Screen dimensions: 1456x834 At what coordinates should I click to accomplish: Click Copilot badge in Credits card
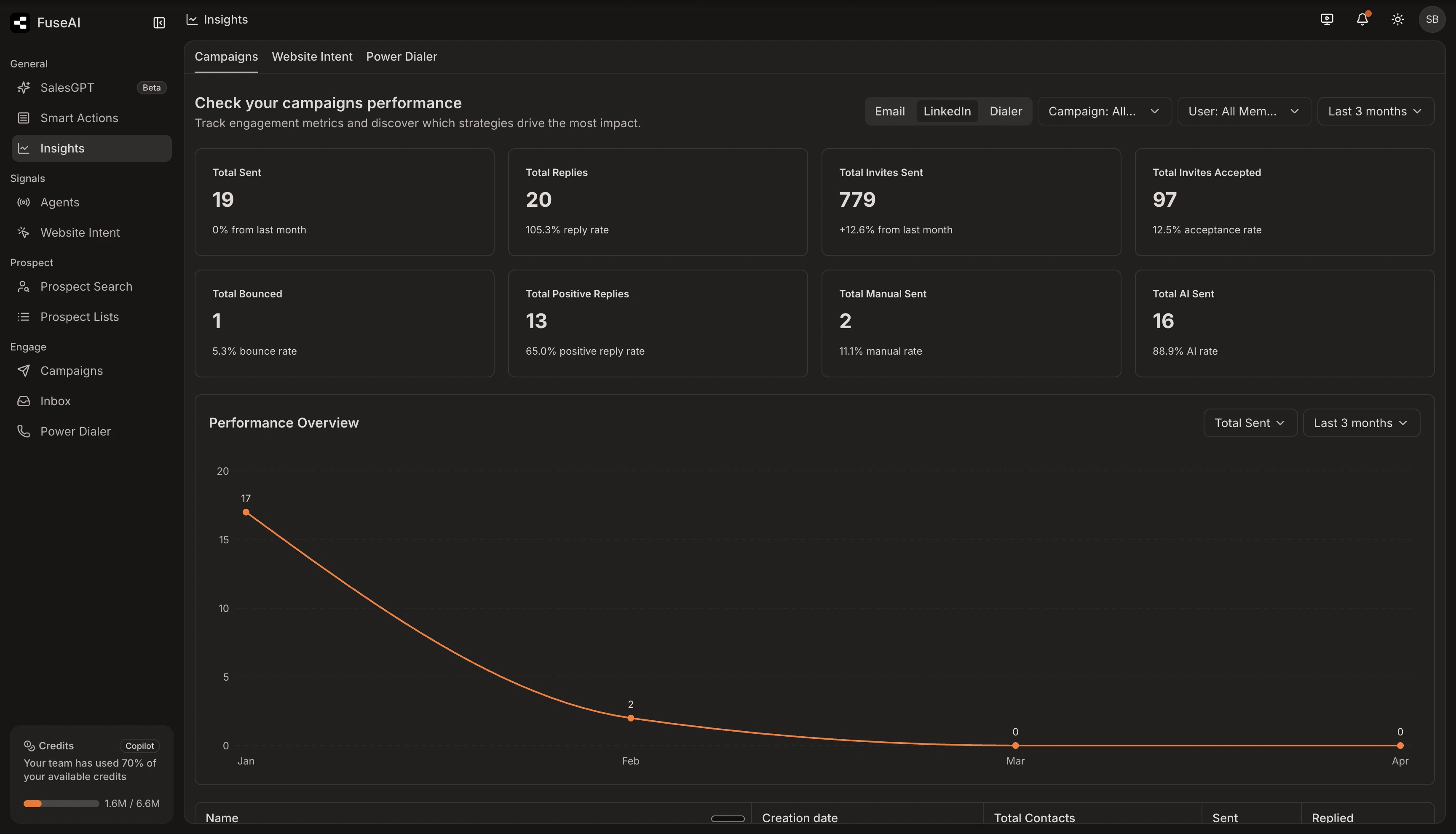click(139, 746)
